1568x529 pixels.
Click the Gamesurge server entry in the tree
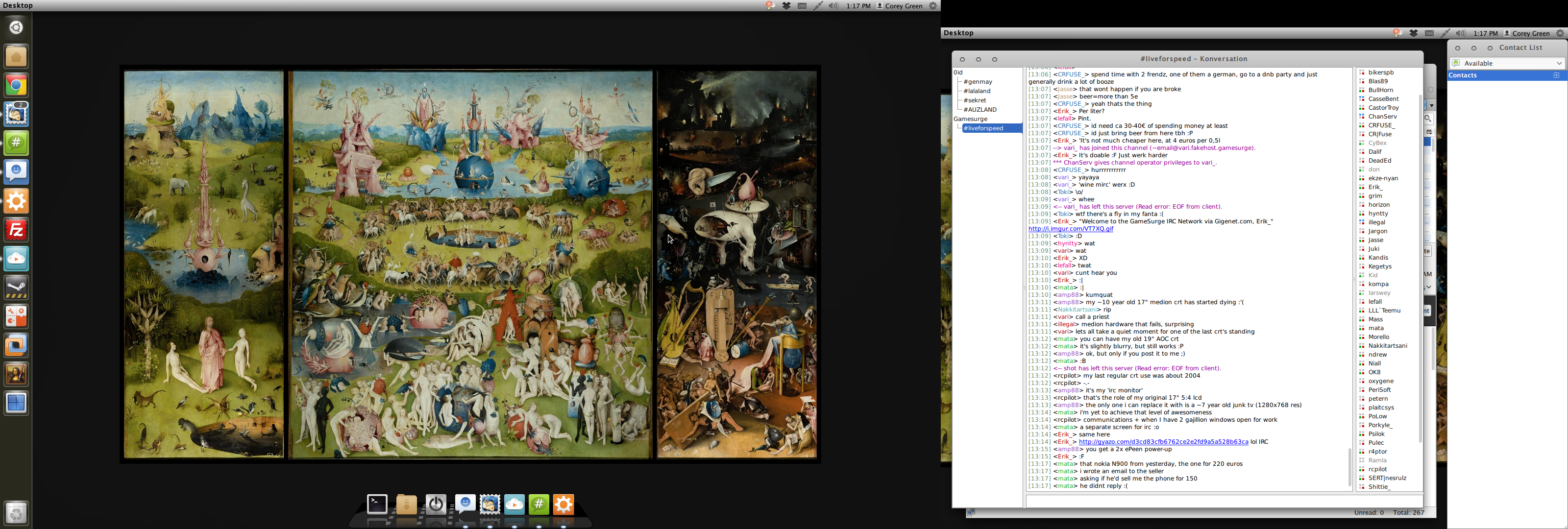point(970,119)
